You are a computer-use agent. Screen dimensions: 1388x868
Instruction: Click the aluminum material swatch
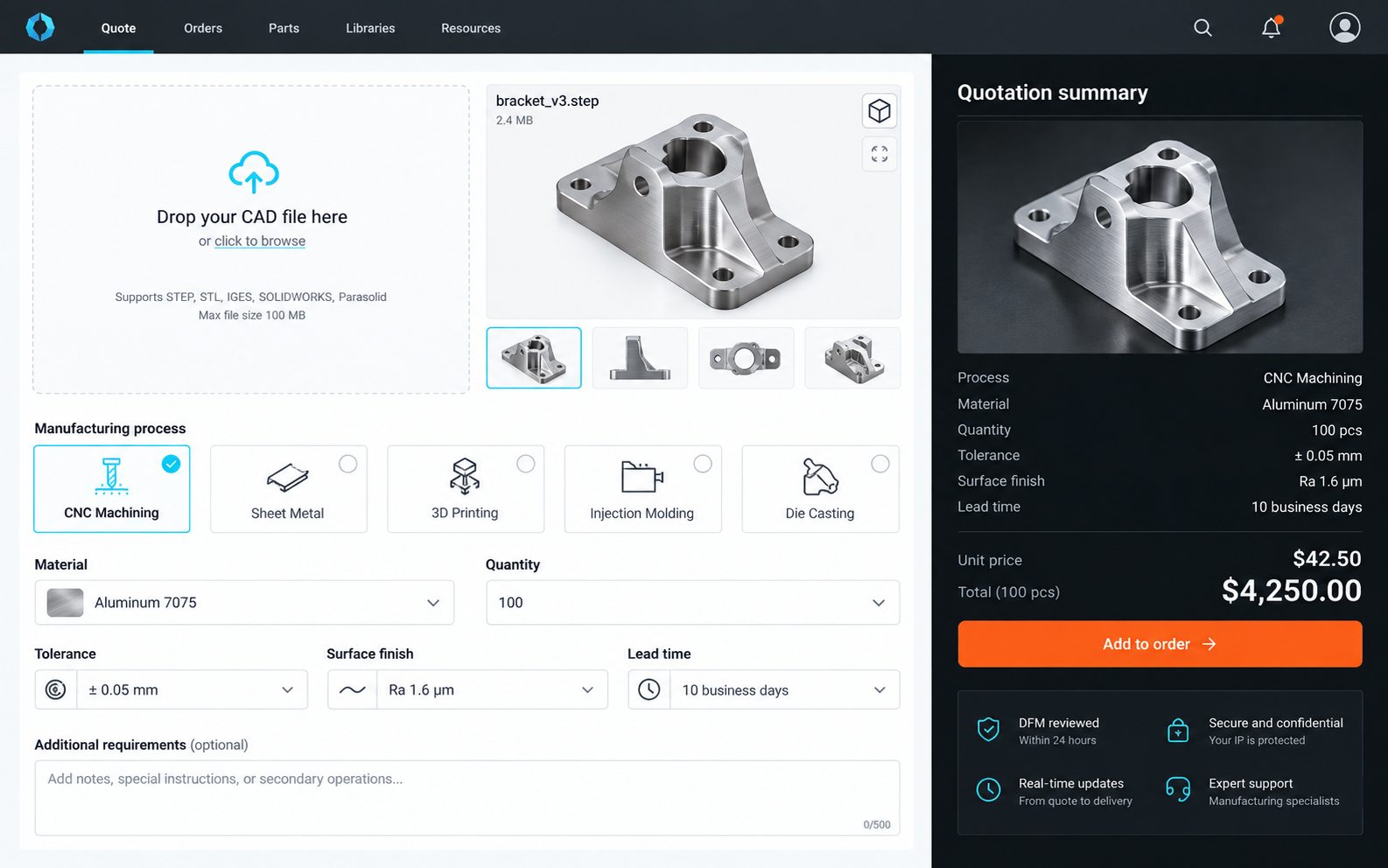click(x=65, y=603)
